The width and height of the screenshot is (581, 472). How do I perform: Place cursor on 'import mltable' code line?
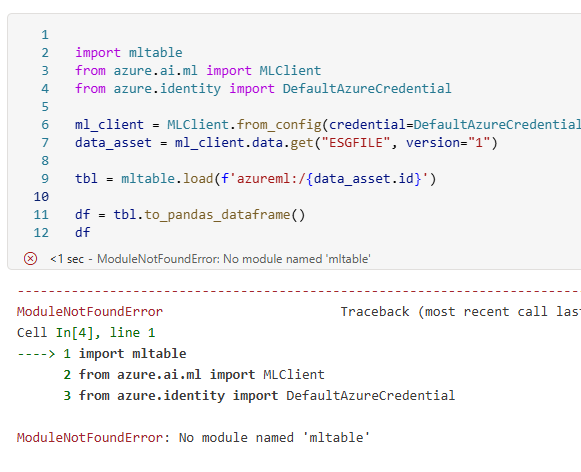(x=129, y=53)
